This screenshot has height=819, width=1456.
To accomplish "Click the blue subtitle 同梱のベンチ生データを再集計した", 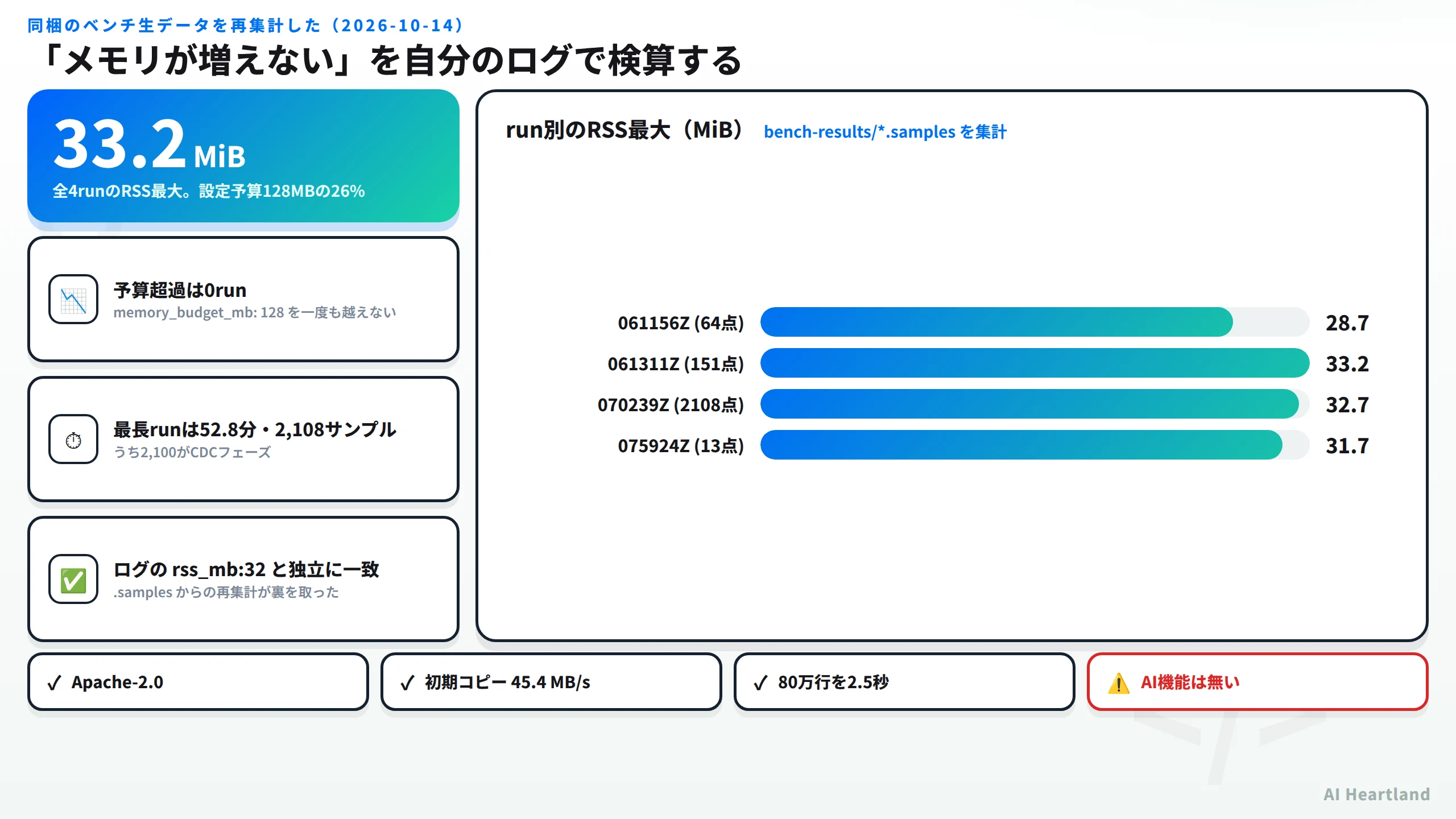I will (x=174, y=26).
